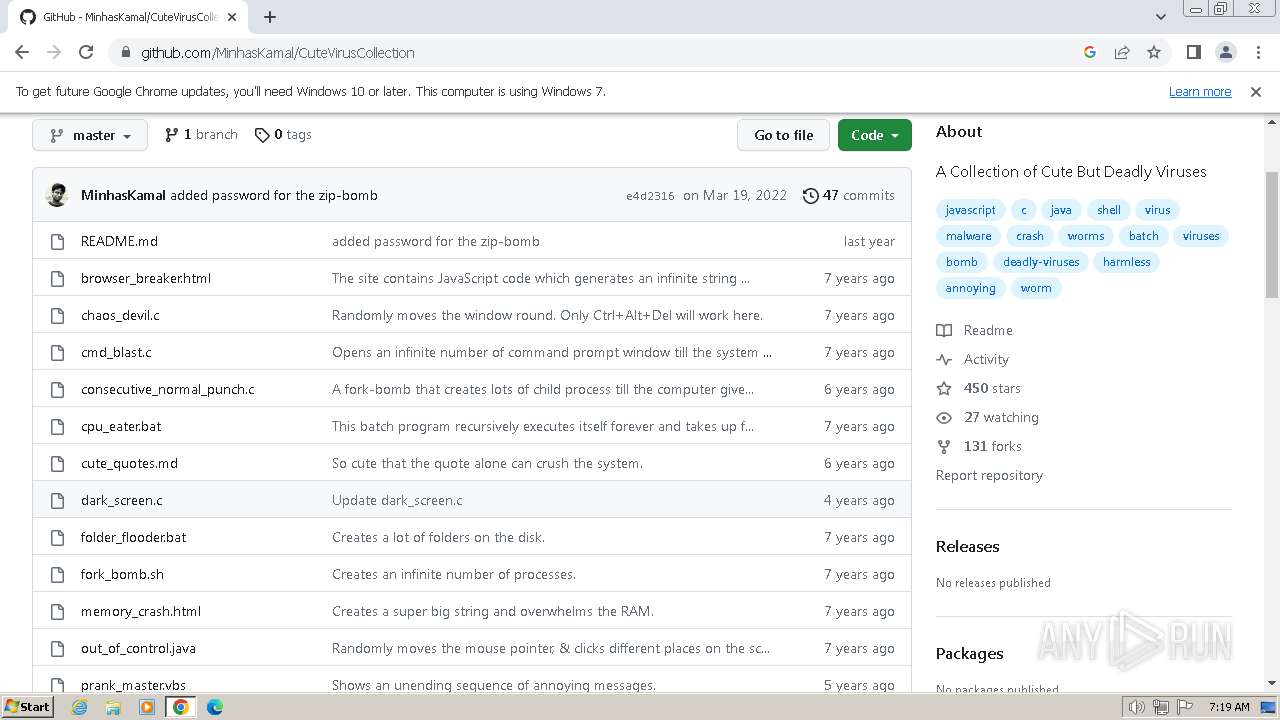Screen dimensions: 1280x720
Task: Open folder_flooder.bat file
Action: tap(134, 537)
